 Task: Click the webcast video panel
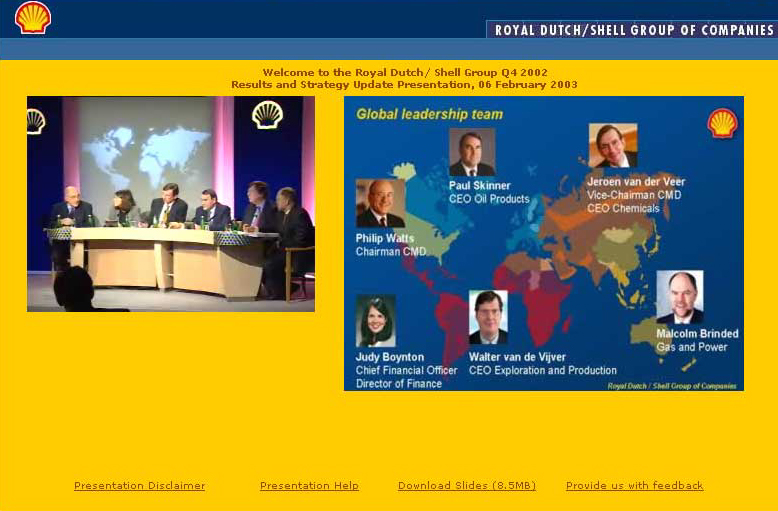click(171, 204)
